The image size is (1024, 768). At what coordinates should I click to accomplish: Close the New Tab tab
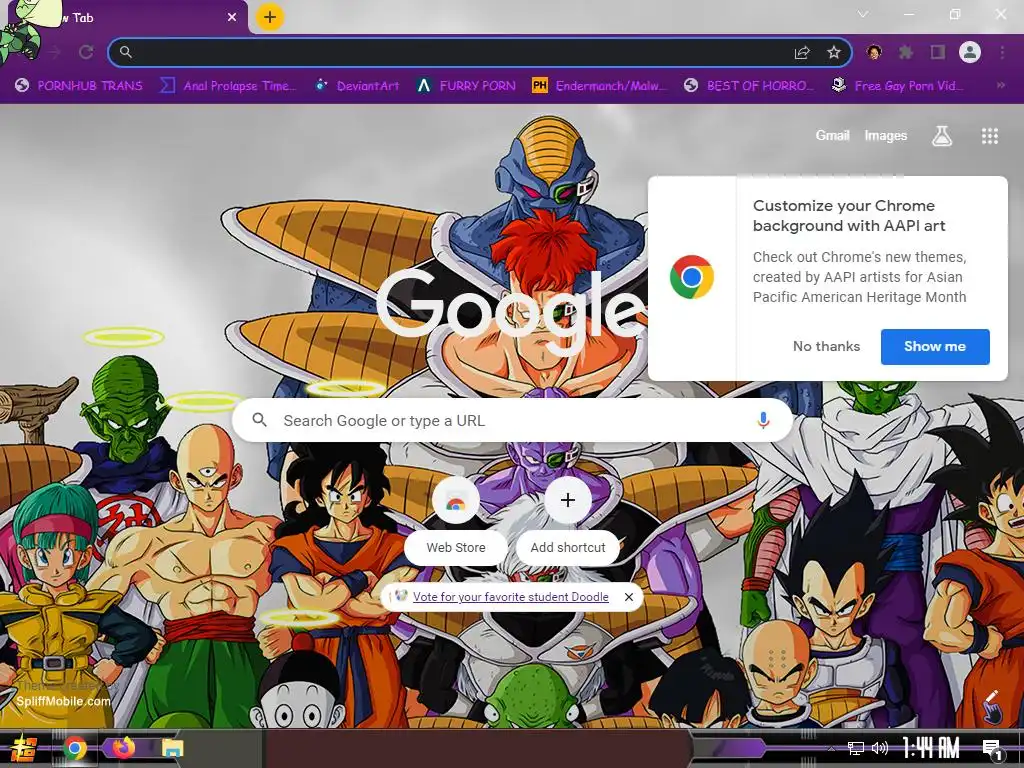click(x=232, y=18)
